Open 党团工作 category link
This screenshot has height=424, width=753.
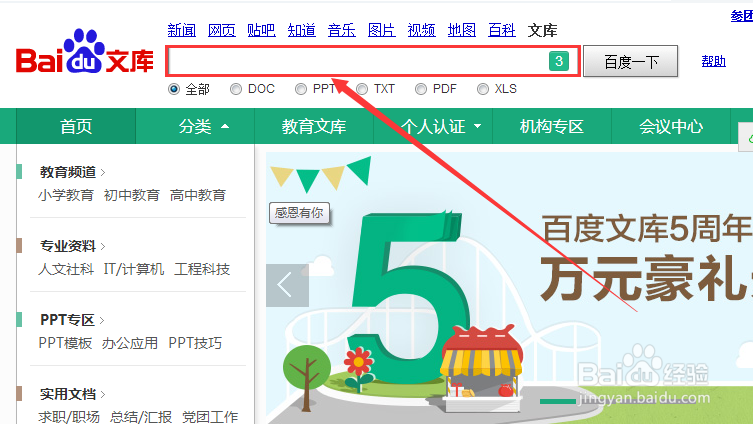210,416
